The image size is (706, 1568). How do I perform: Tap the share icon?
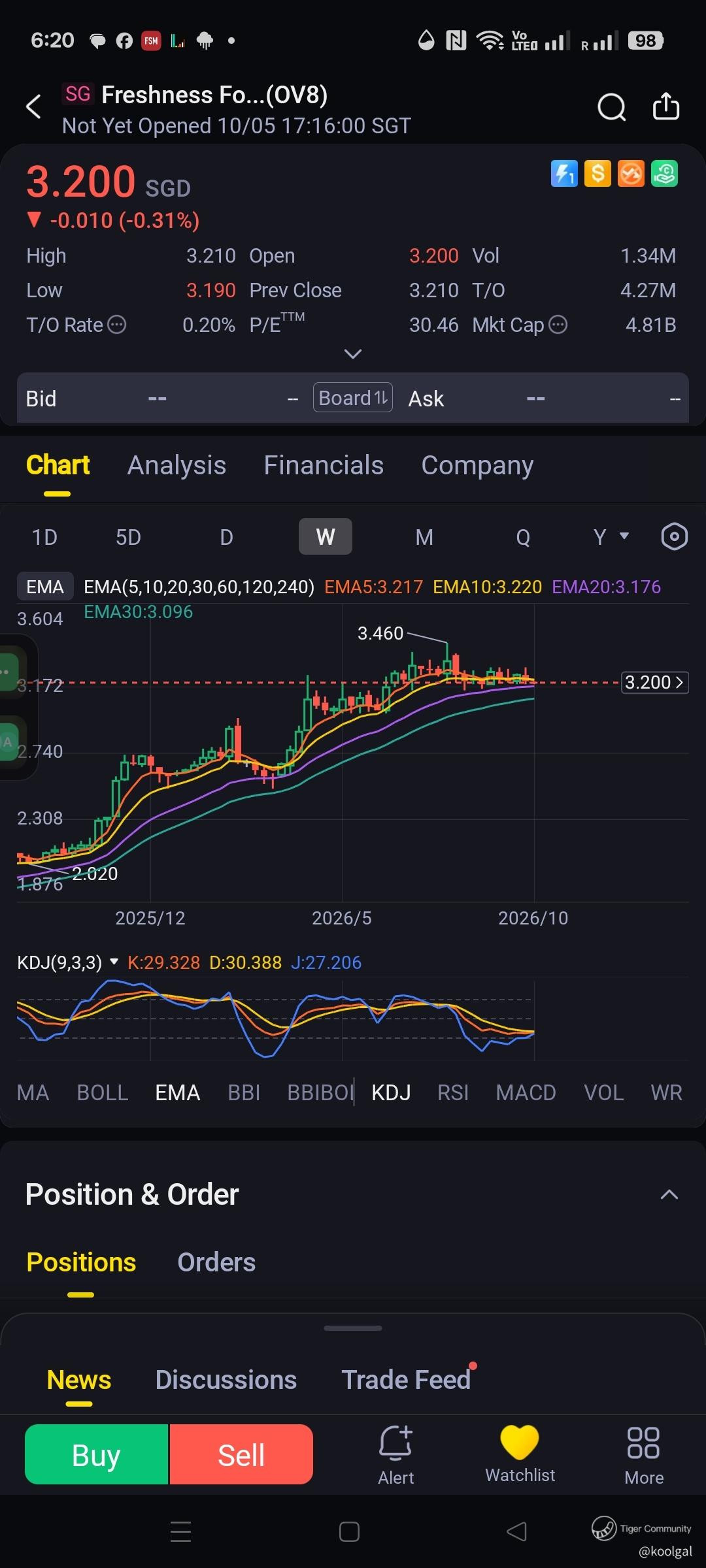[666, 106]
